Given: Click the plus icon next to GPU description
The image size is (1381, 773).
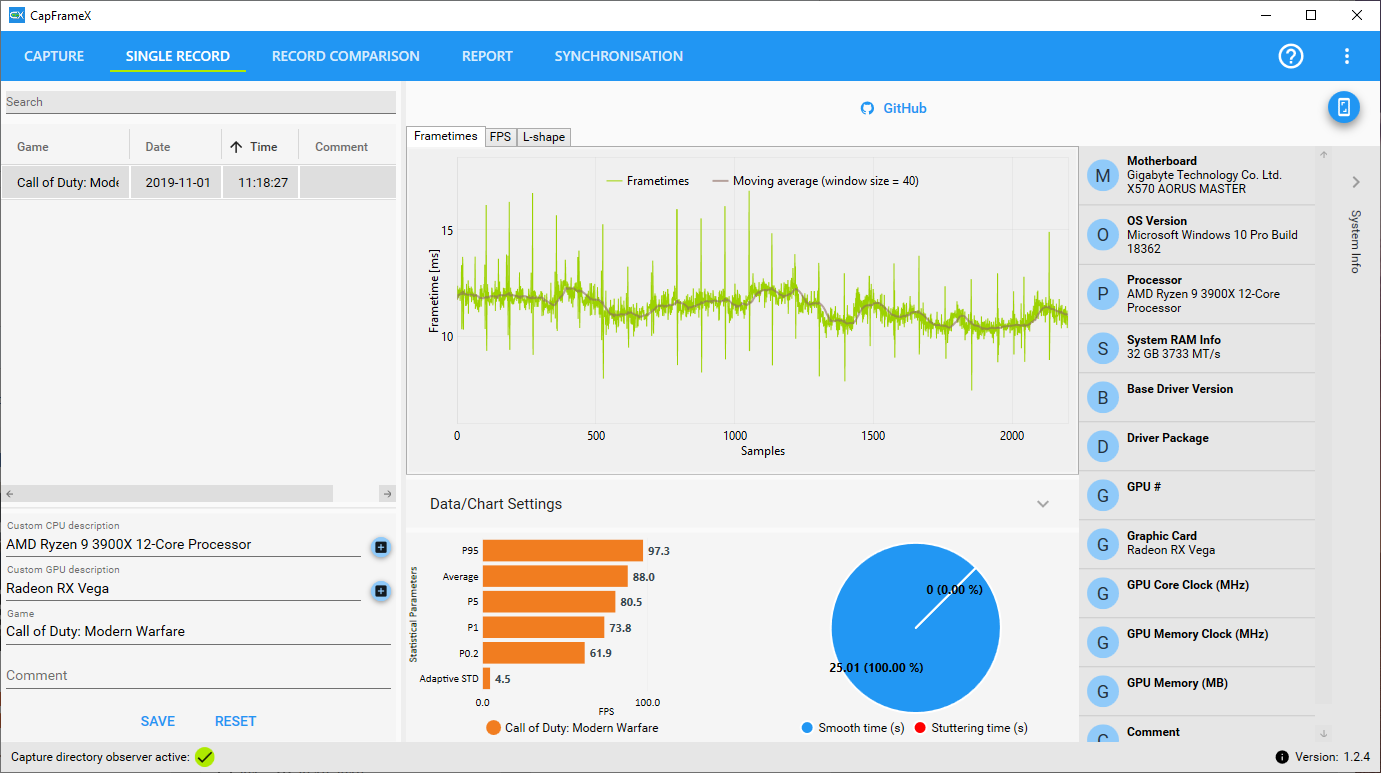Looking at the screenshot, I should pyautogui.click(x=381, y=591).
